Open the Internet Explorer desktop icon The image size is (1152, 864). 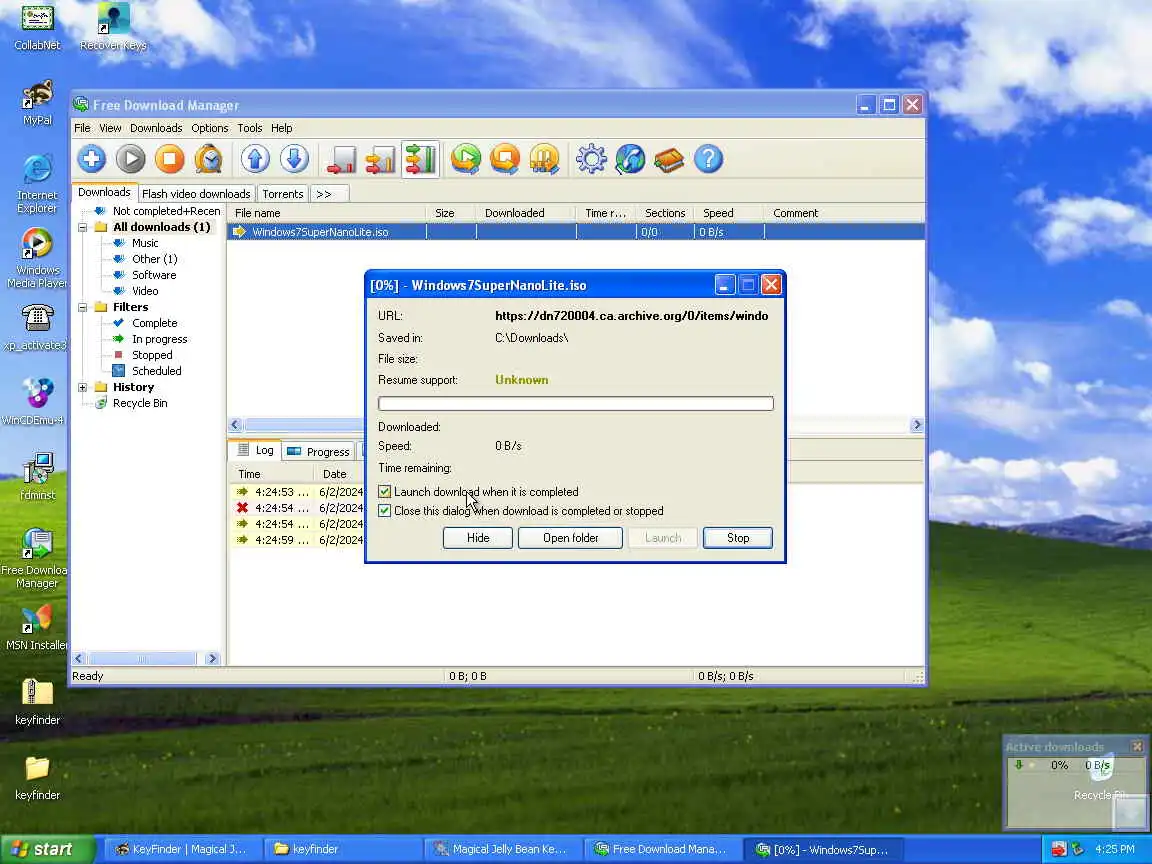[x=37, y=184]
